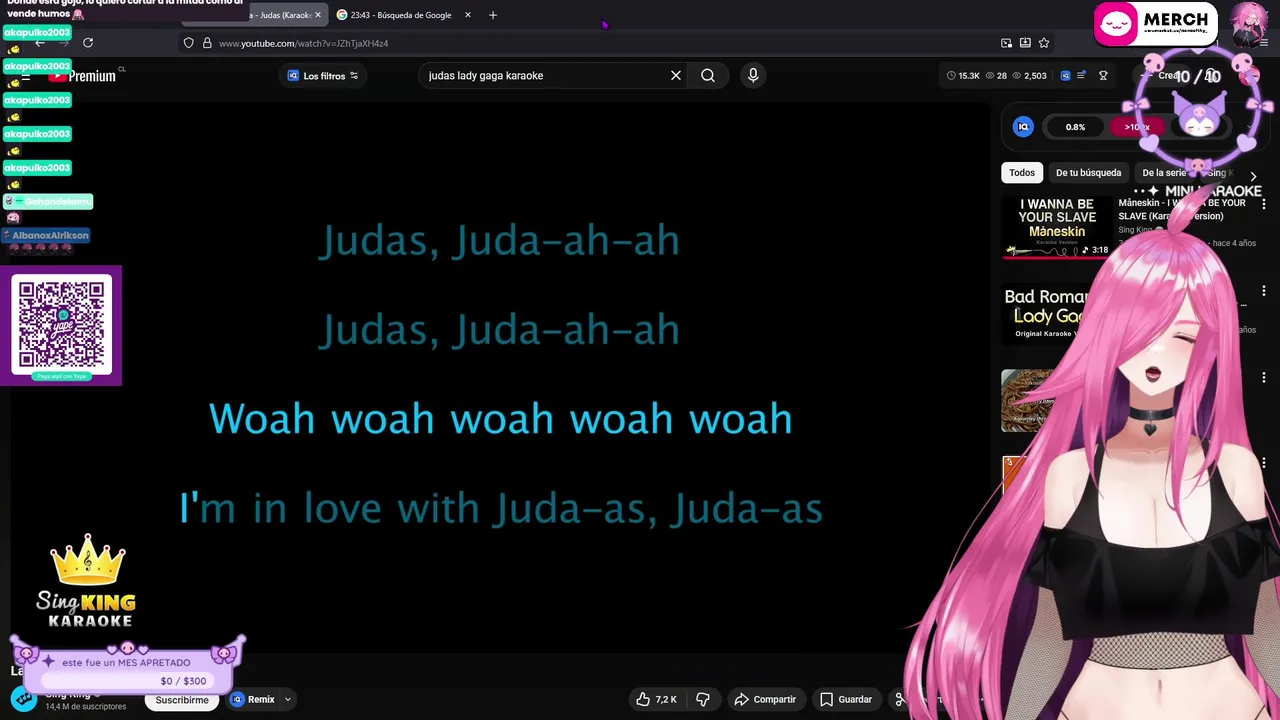
Task: Click the picture-in-picture icon in address bar
Action: [x=1006, y=43]
